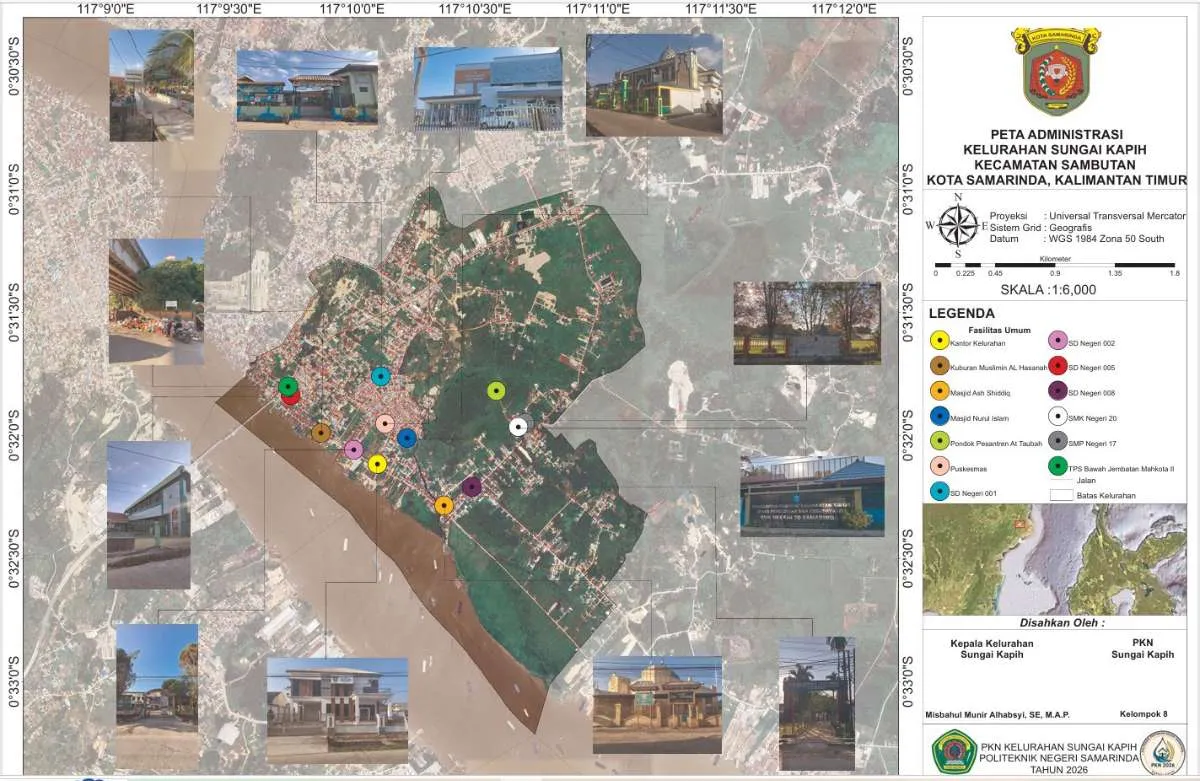Click the Batas Kelurahan legend box
The image size is (1200, 781).
pyautogui.click(x=1060, y=494)
